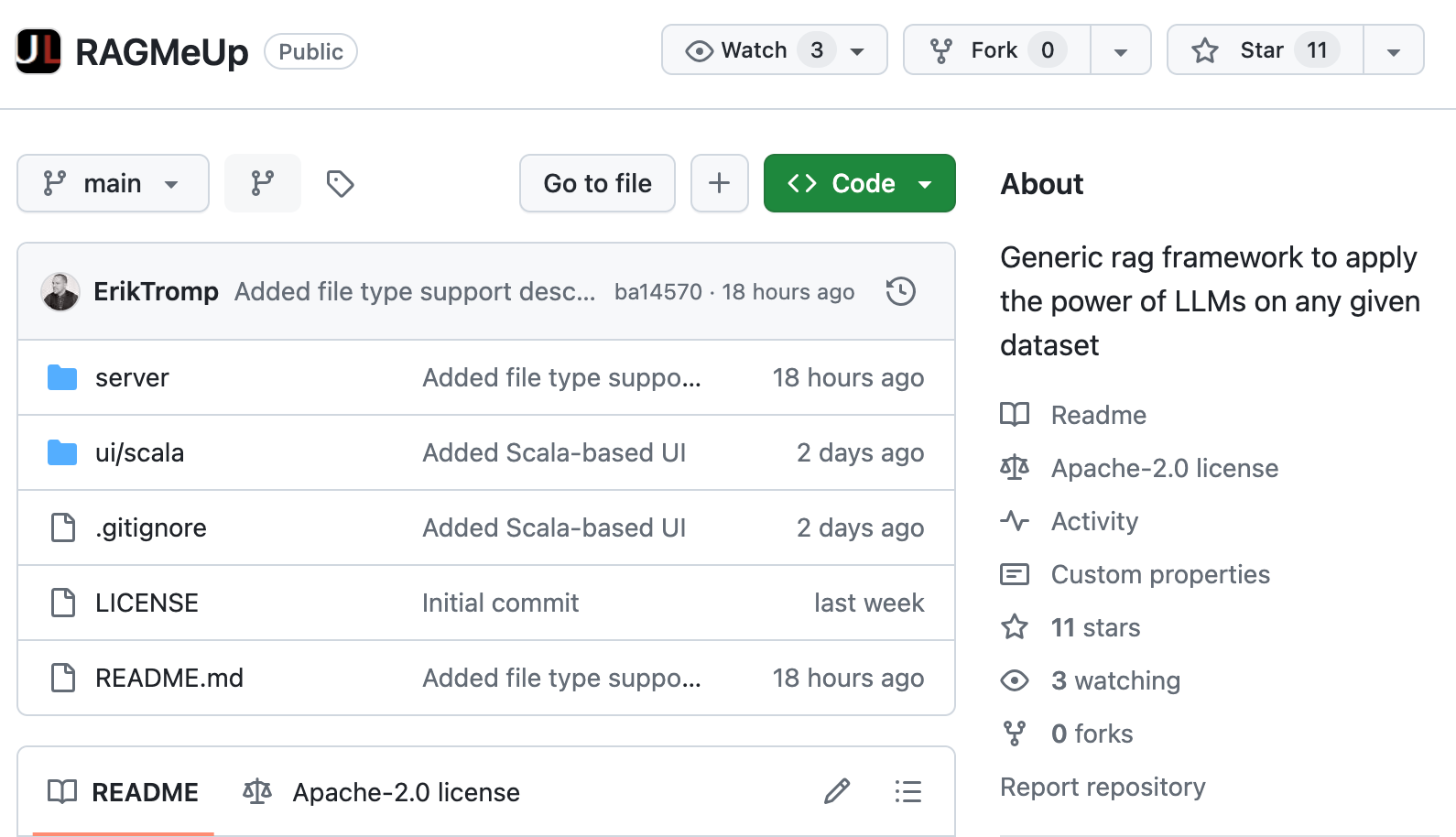Click ErikTromp's avatar thumbnail

coord(60,292)
